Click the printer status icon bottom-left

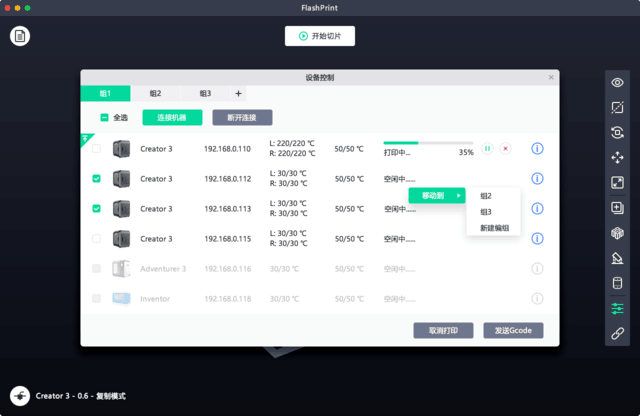click(x=20, y=396)
